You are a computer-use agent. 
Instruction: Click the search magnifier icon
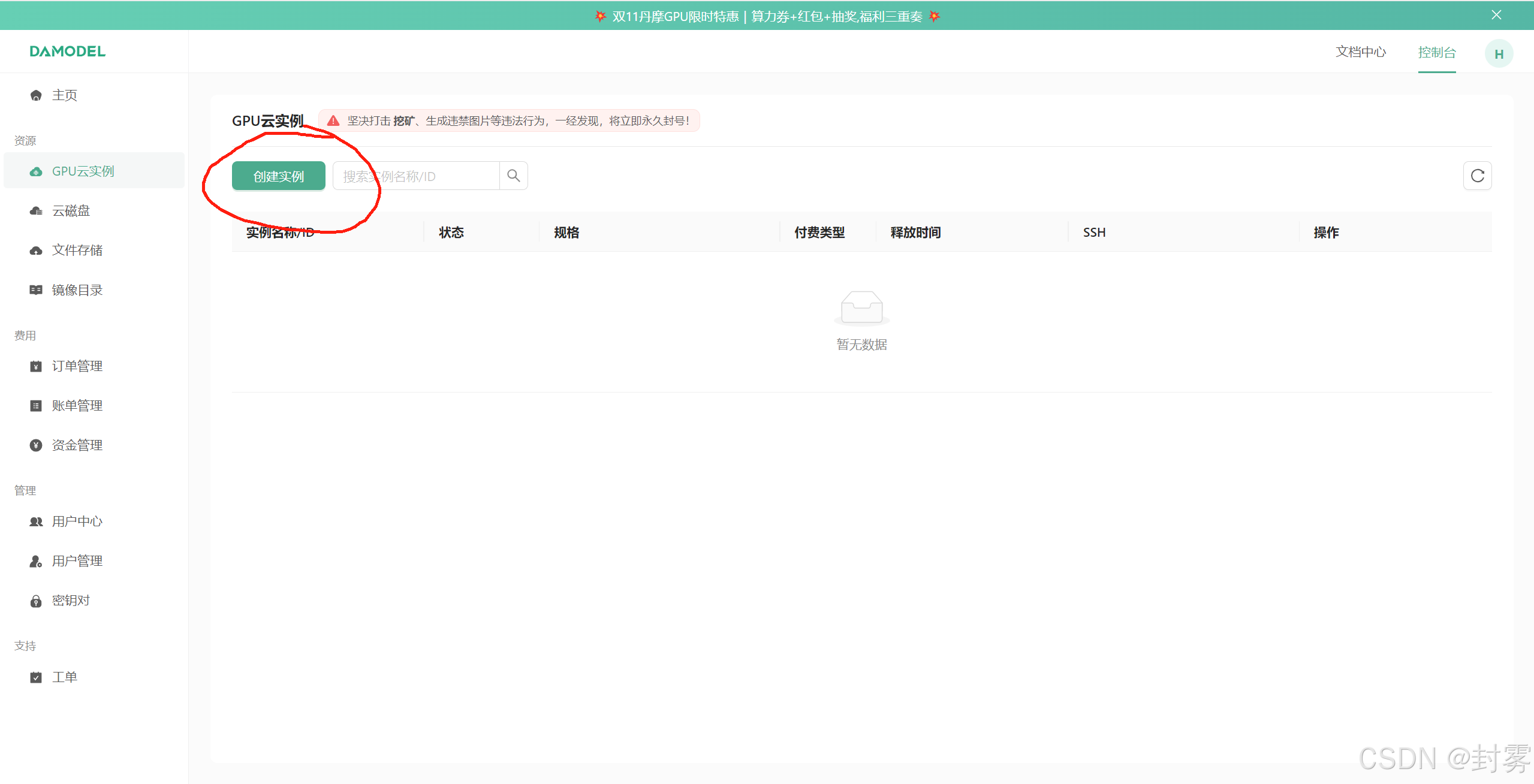pos(513,176)
